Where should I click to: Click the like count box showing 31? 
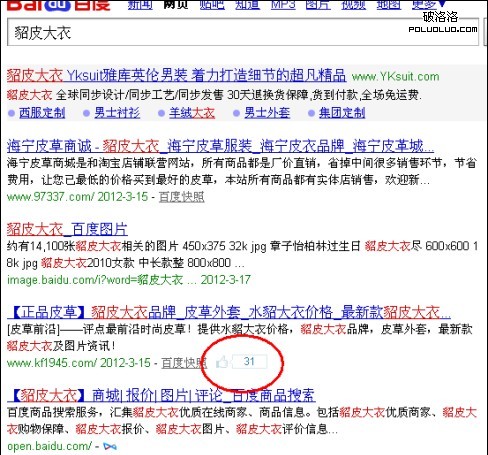(249, 362)
